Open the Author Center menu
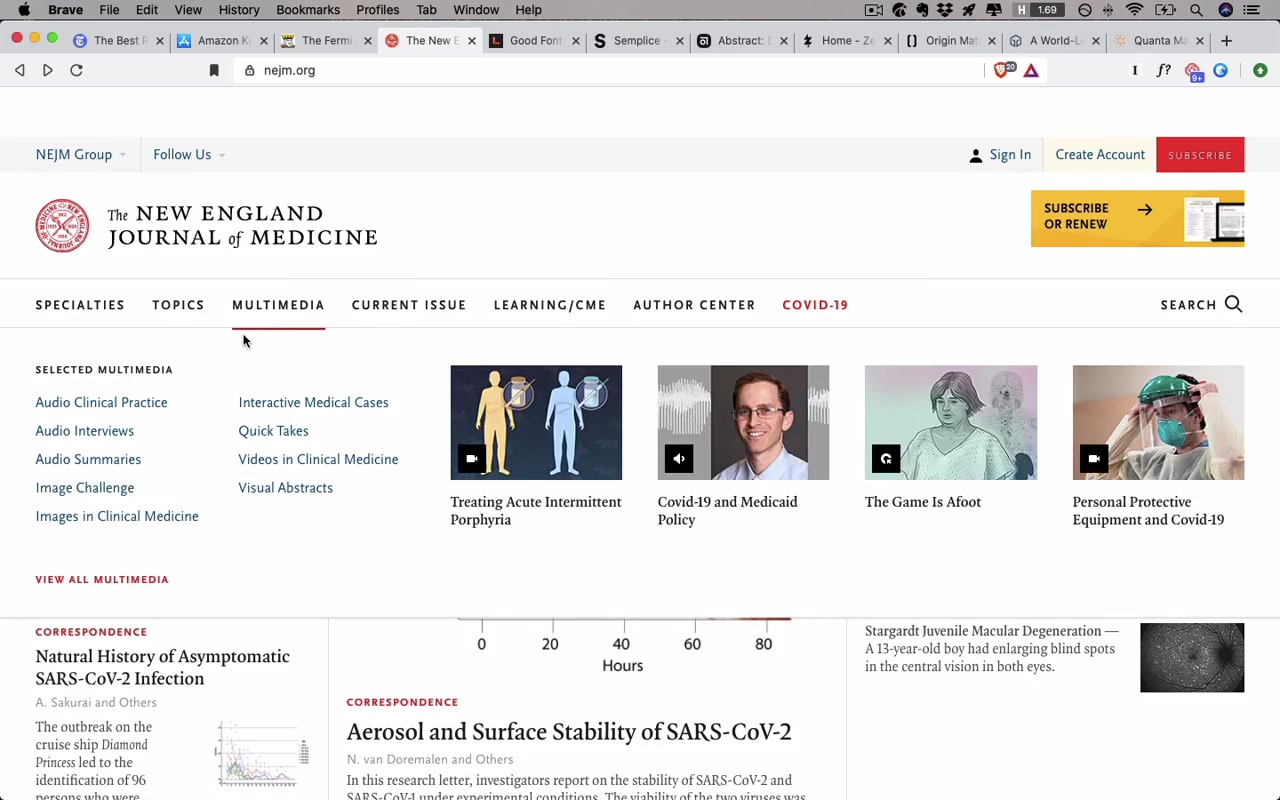The width and height of the screenshot is (1280, 800). point(694,305)
